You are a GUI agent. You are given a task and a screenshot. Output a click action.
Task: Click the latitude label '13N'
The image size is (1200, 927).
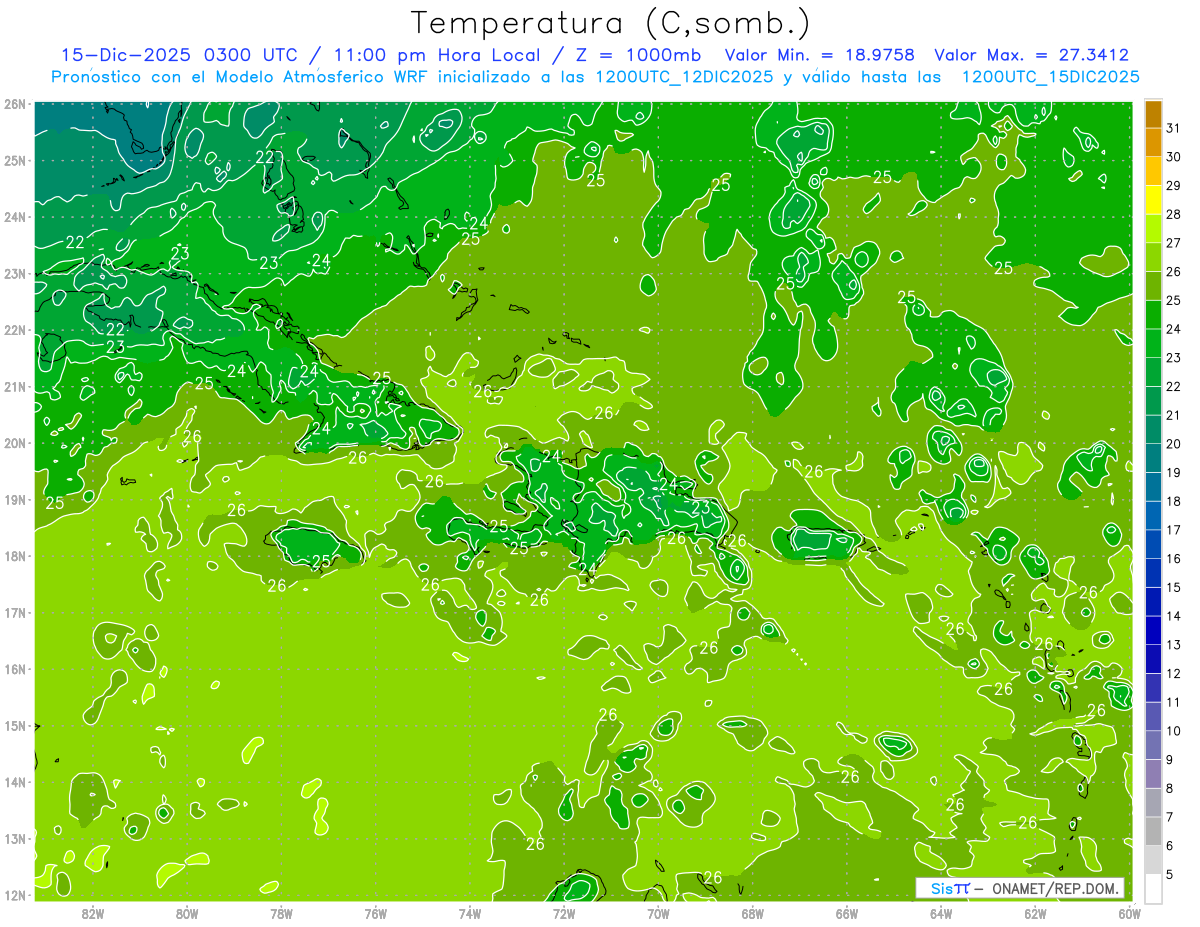click(15, 838)
